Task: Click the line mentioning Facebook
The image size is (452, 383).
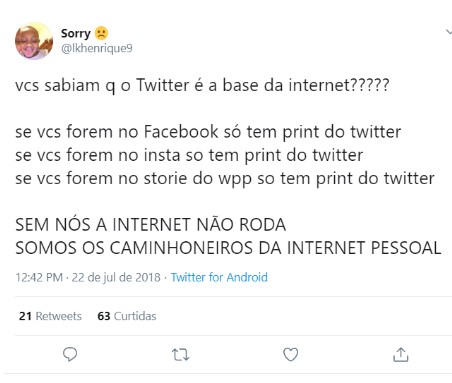Action: point(208,132)
